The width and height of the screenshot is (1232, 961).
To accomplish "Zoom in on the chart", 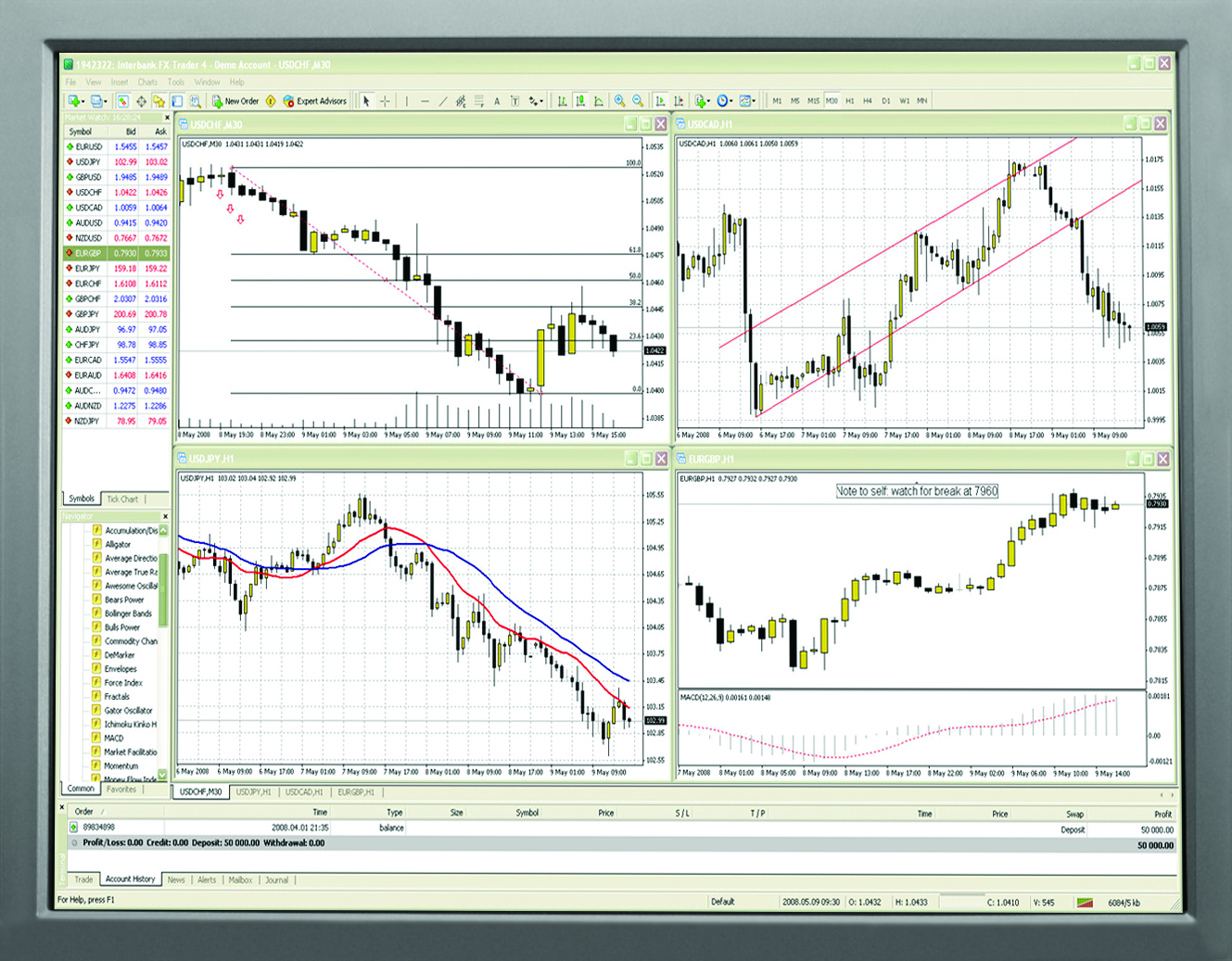I will tap(619, 101).
